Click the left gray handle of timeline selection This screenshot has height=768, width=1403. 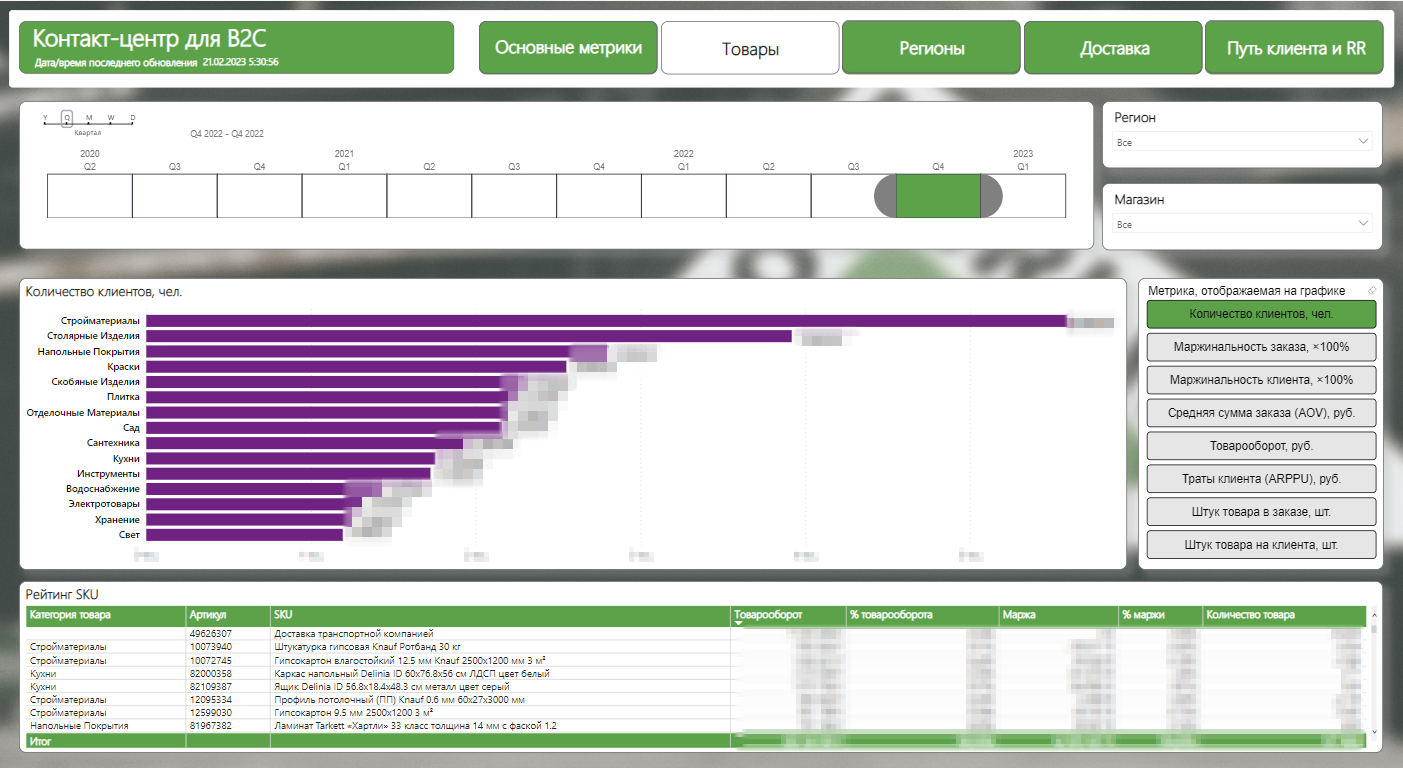click(885, 196)
